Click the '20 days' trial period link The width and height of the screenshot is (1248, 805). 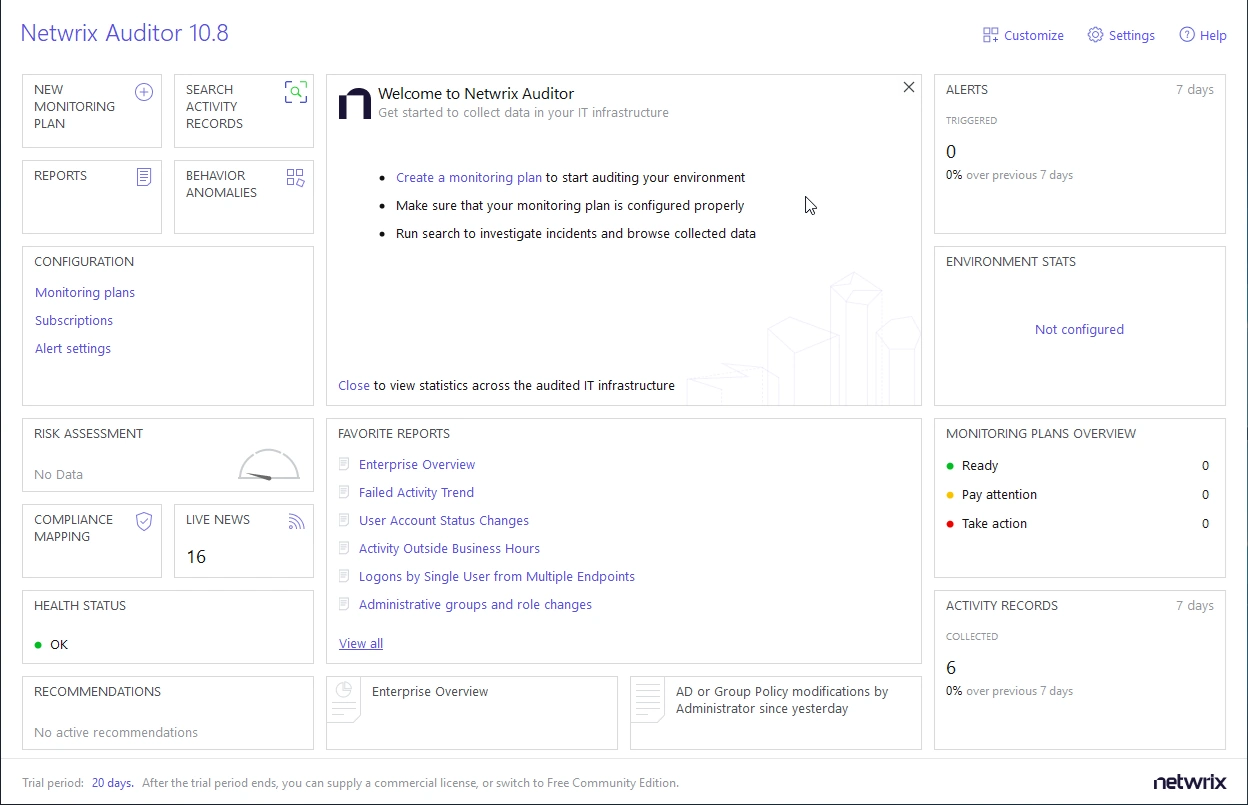[112, 783]
